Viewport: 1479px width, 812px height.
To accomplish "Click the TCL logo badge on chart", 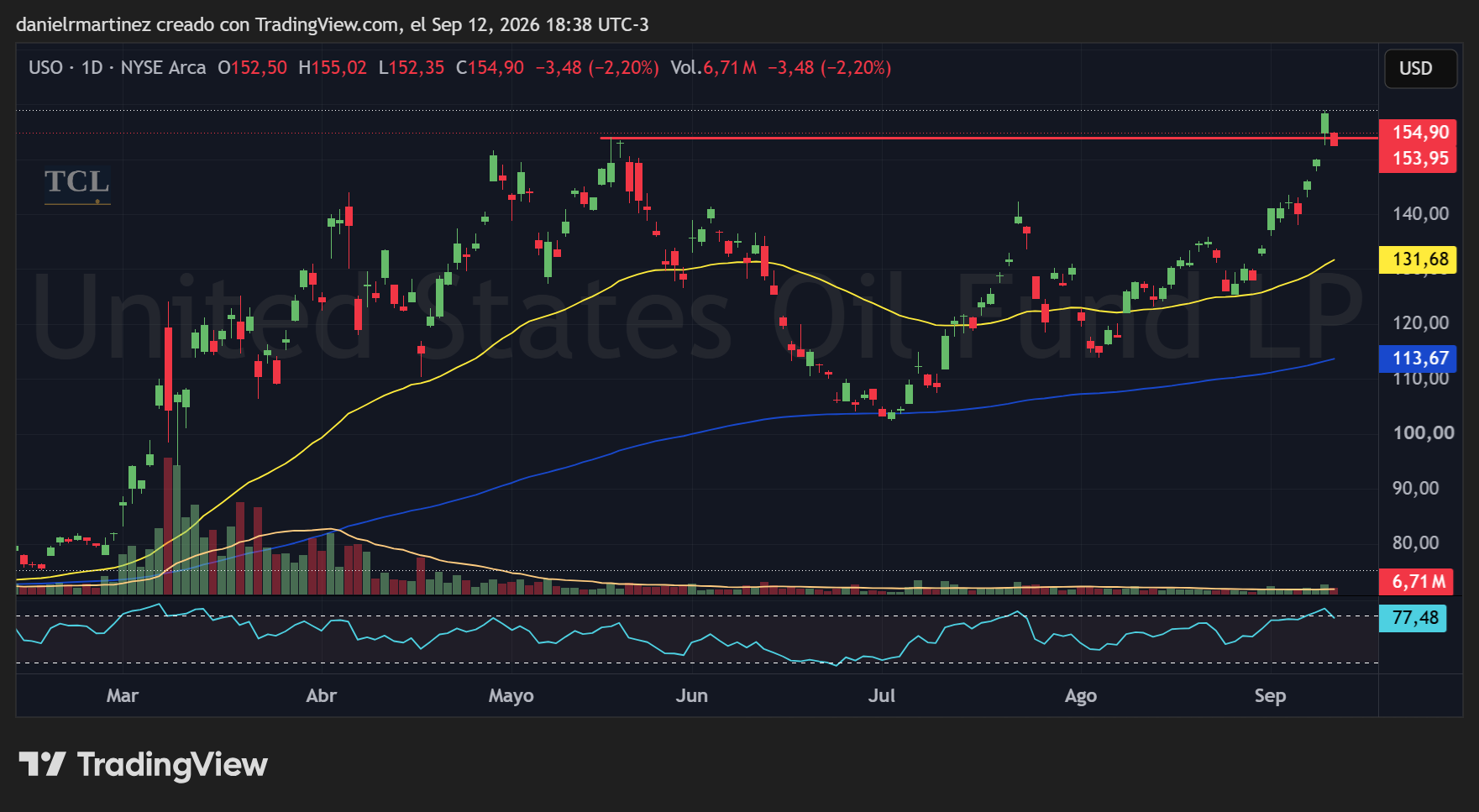I will click(x=77, y=184).
